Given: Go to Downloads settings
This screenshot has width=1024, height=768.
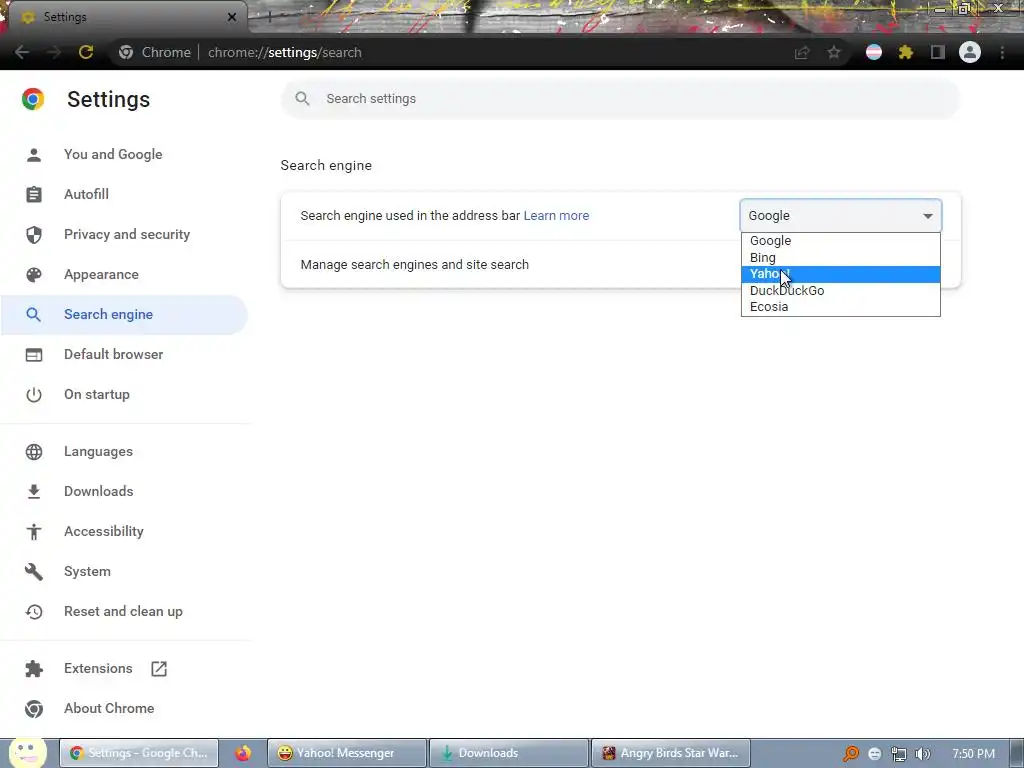Looking at the screenshot, I should tap(99, 491).
